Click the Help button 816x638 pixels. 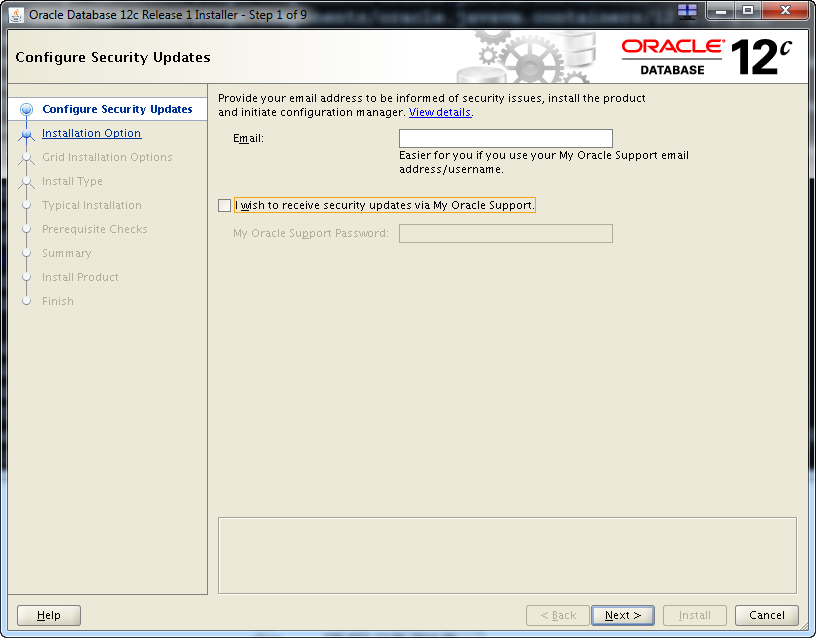tap(49, 615)
